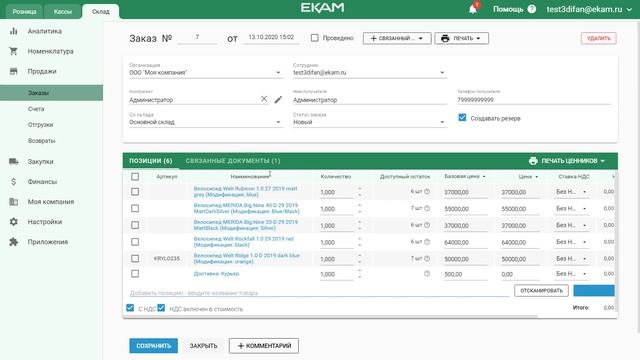Screen dimensions: 640x360
Task: Click the order date field
Action: coord(271,38)
